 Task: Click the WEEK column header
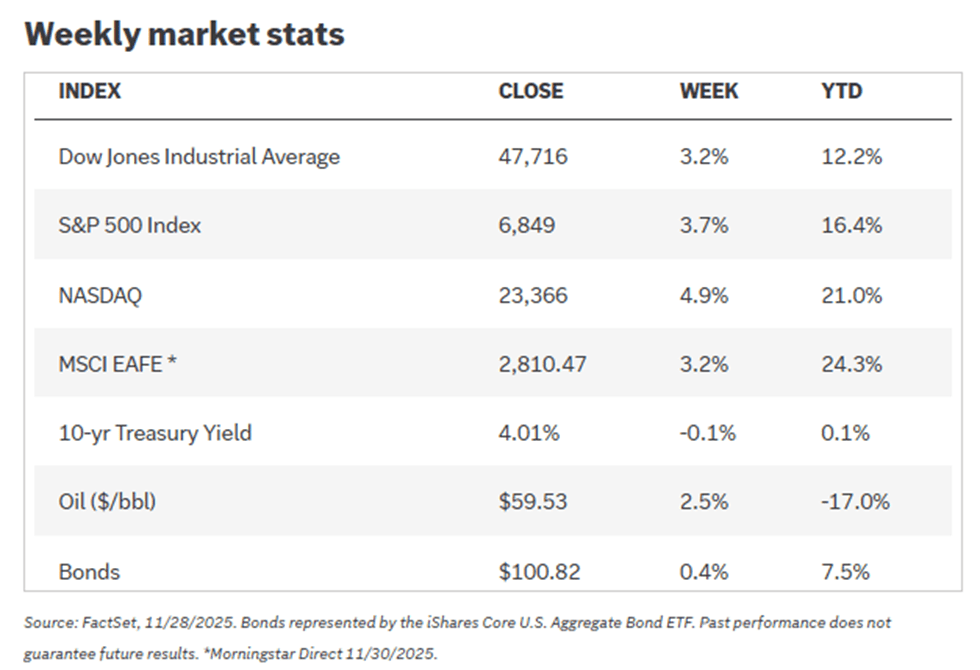click(709, 91)
